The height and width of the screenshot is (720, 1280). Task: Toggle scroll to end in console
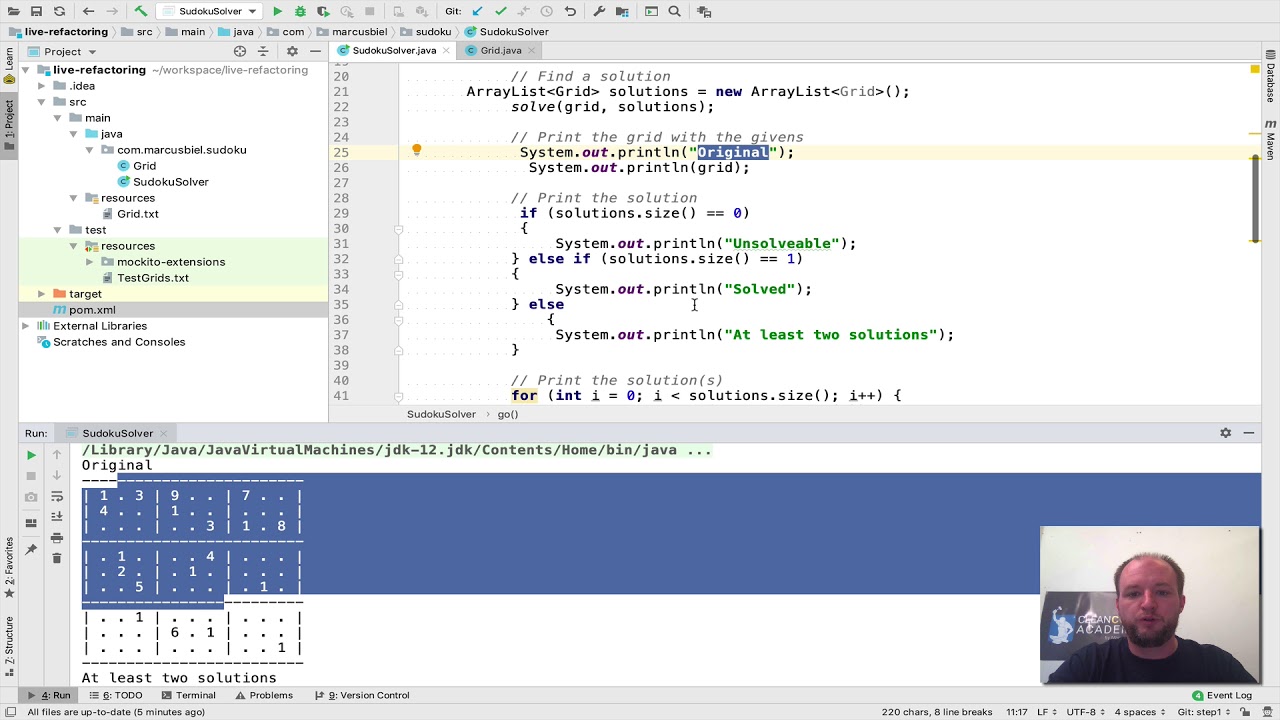(x=57, y=517)
